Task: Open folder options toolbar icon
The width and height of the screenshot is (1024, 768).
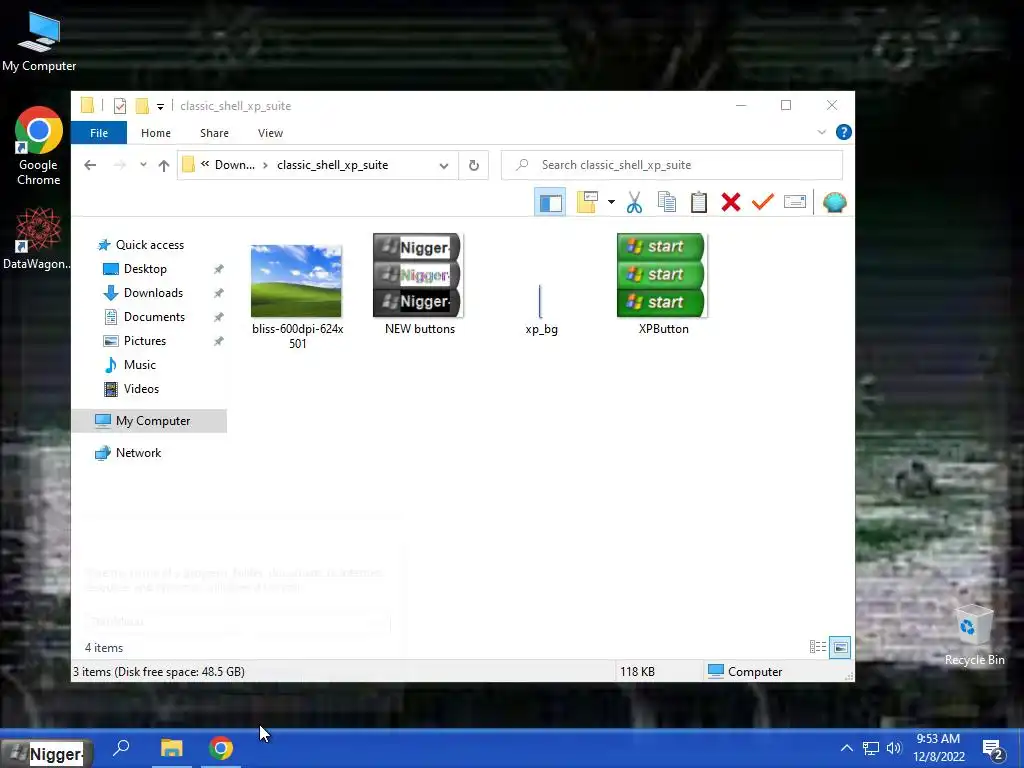Action: [587, 202]
